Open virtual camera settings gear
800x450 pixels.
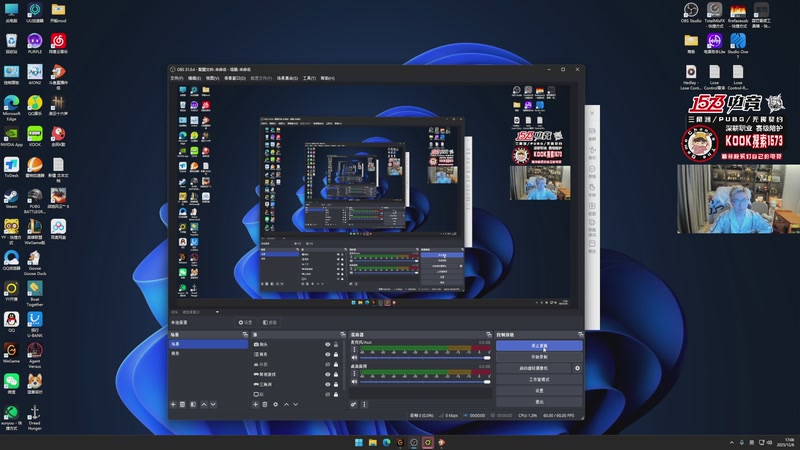click(577, 368)
